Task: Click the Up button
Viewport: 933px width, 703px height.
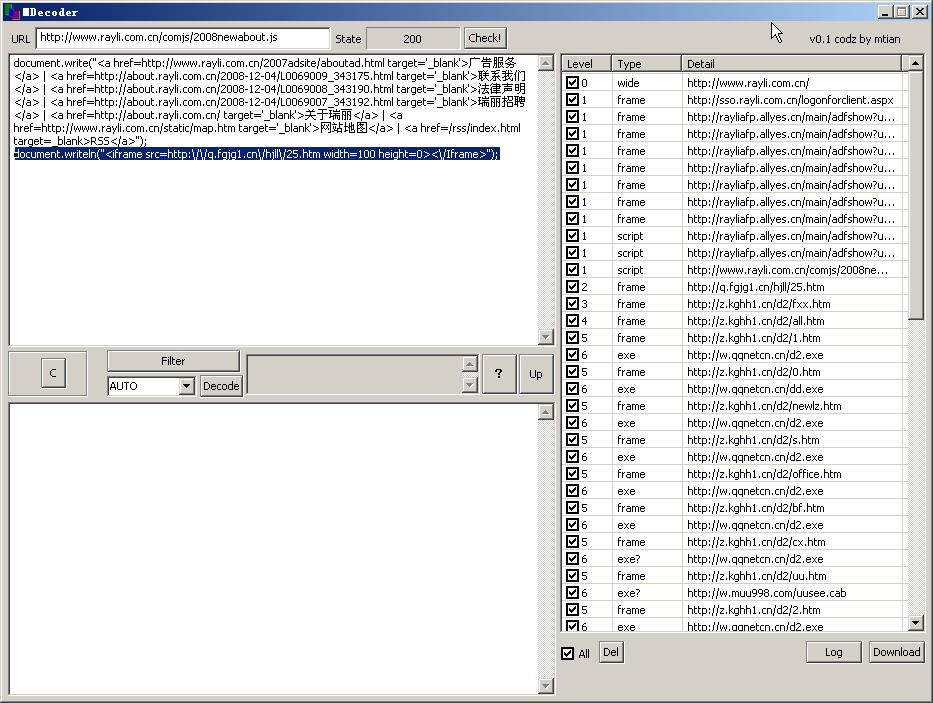Action: coord(535,374)
